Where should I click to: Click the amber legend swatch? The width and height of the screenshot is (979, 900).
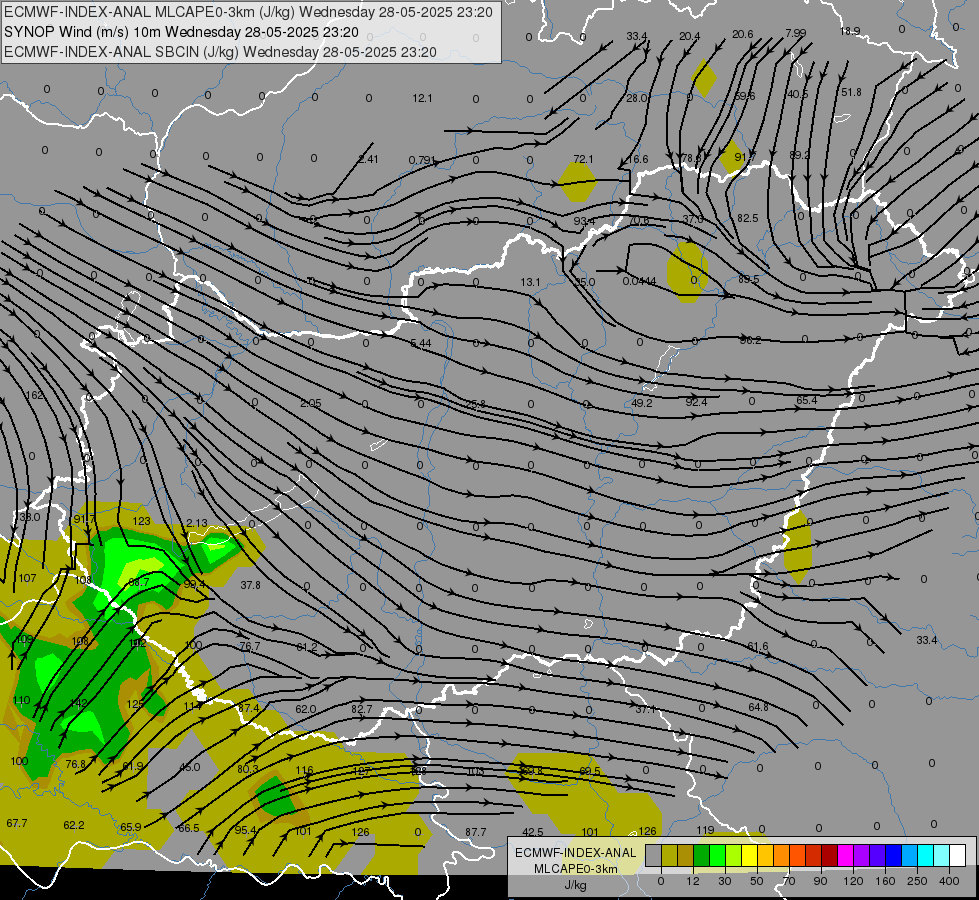pyautogui.click(x=765, y=855)
